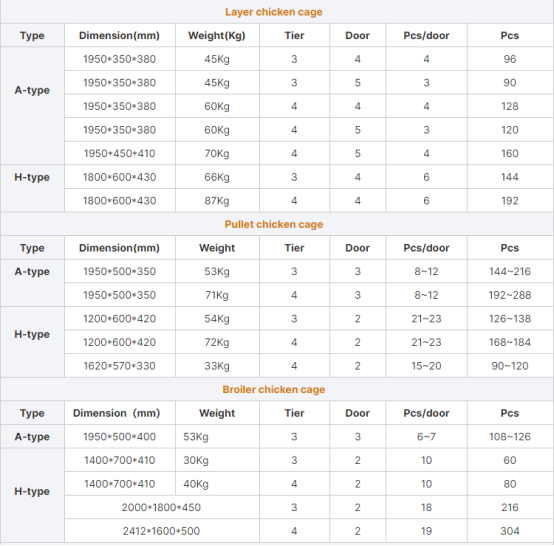
Task: Select the 70Kg weight cell
Action: tap(217, 153)
